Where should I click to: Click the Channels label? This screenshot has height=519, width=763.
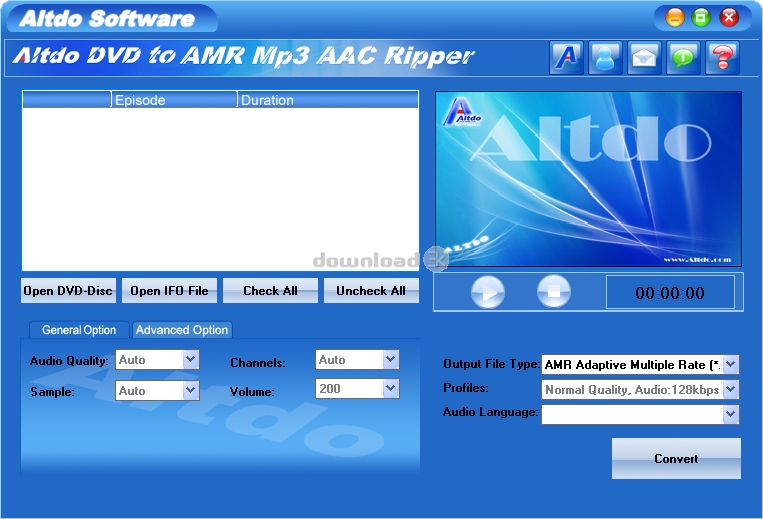point(257,363)
